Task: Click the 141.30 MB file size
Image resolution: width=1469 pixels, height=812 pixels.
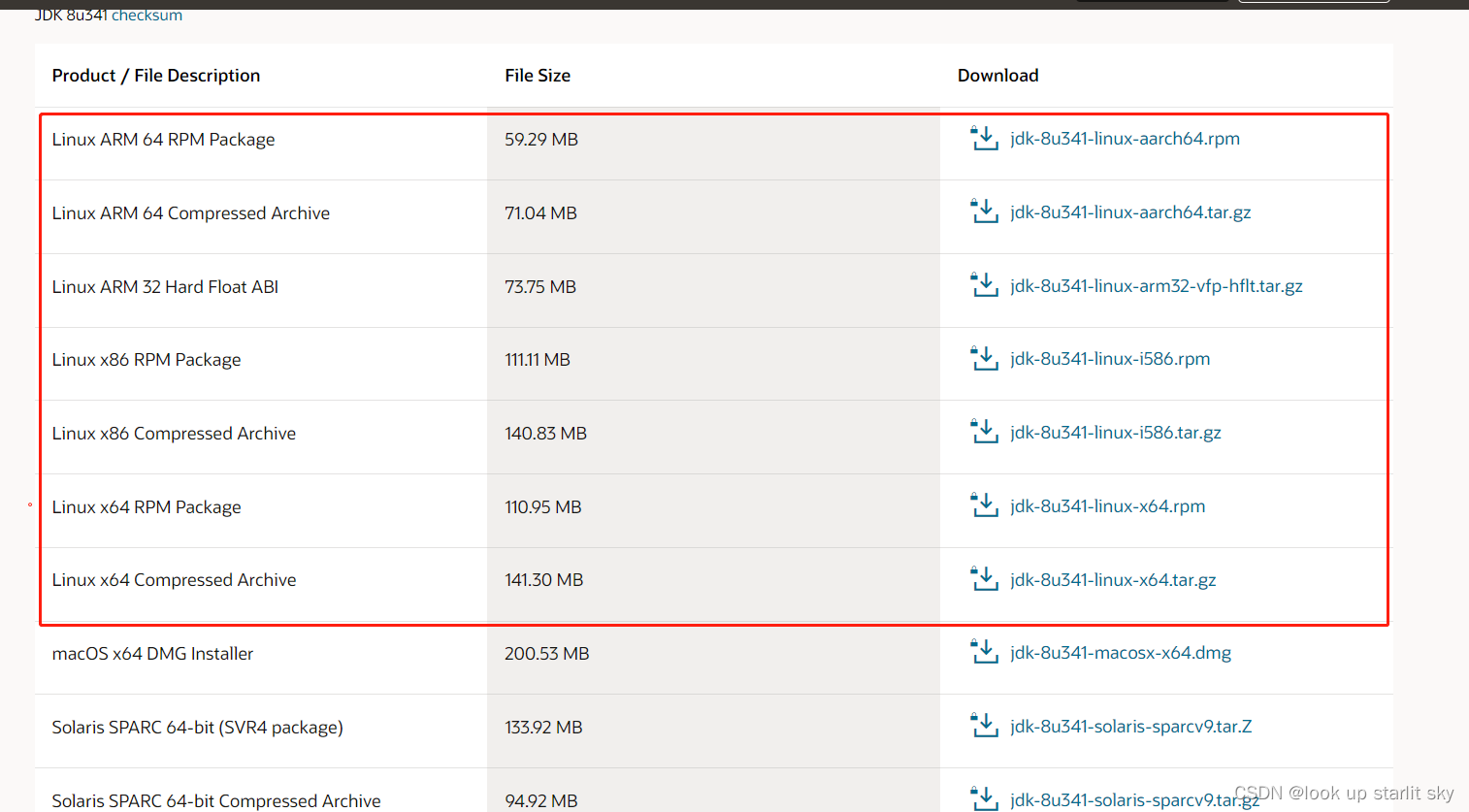Action: pos(544,580)
